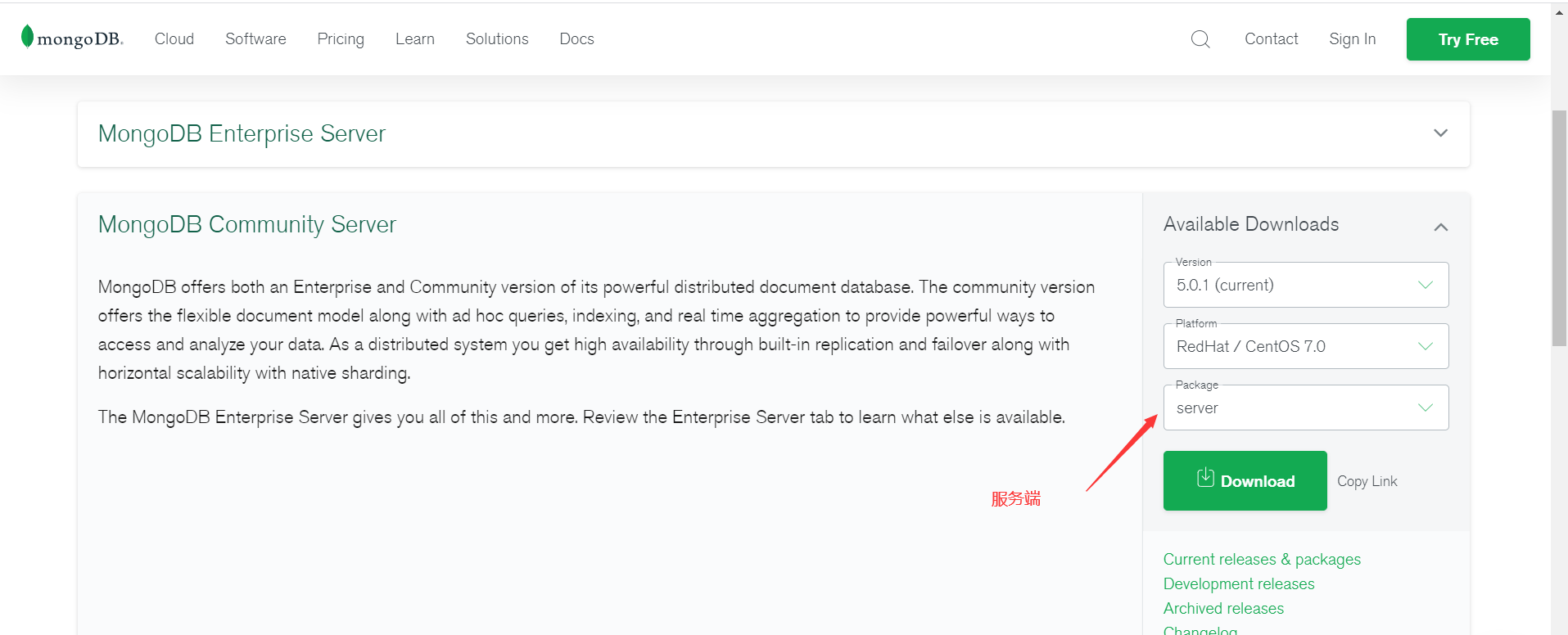Click the Sign In link

coord(1353,39)
